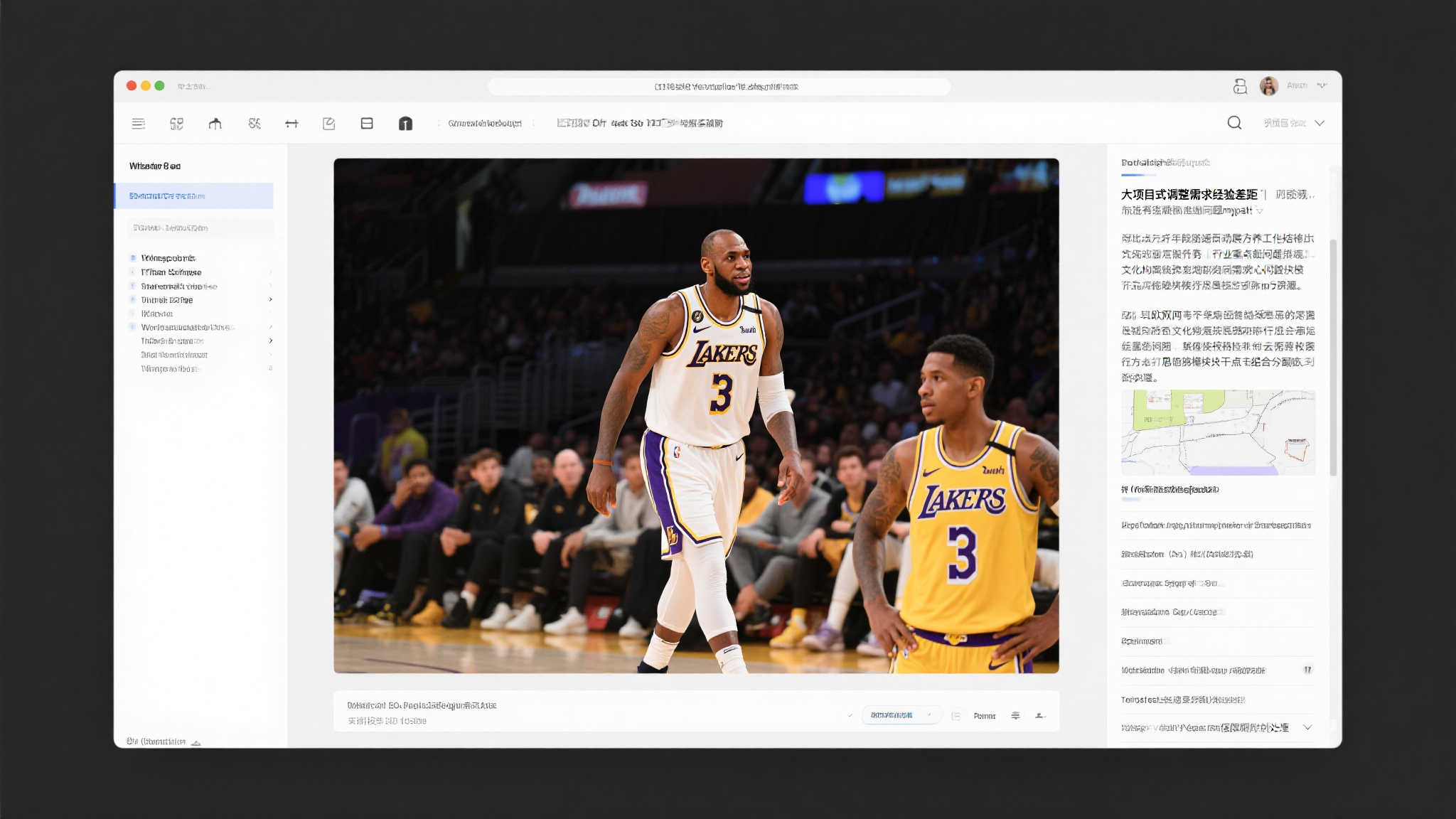Open the map thumbnail in right panel
This screenshot has width=1456, height=819.
pyautogui.click(x=1218, y=432)
